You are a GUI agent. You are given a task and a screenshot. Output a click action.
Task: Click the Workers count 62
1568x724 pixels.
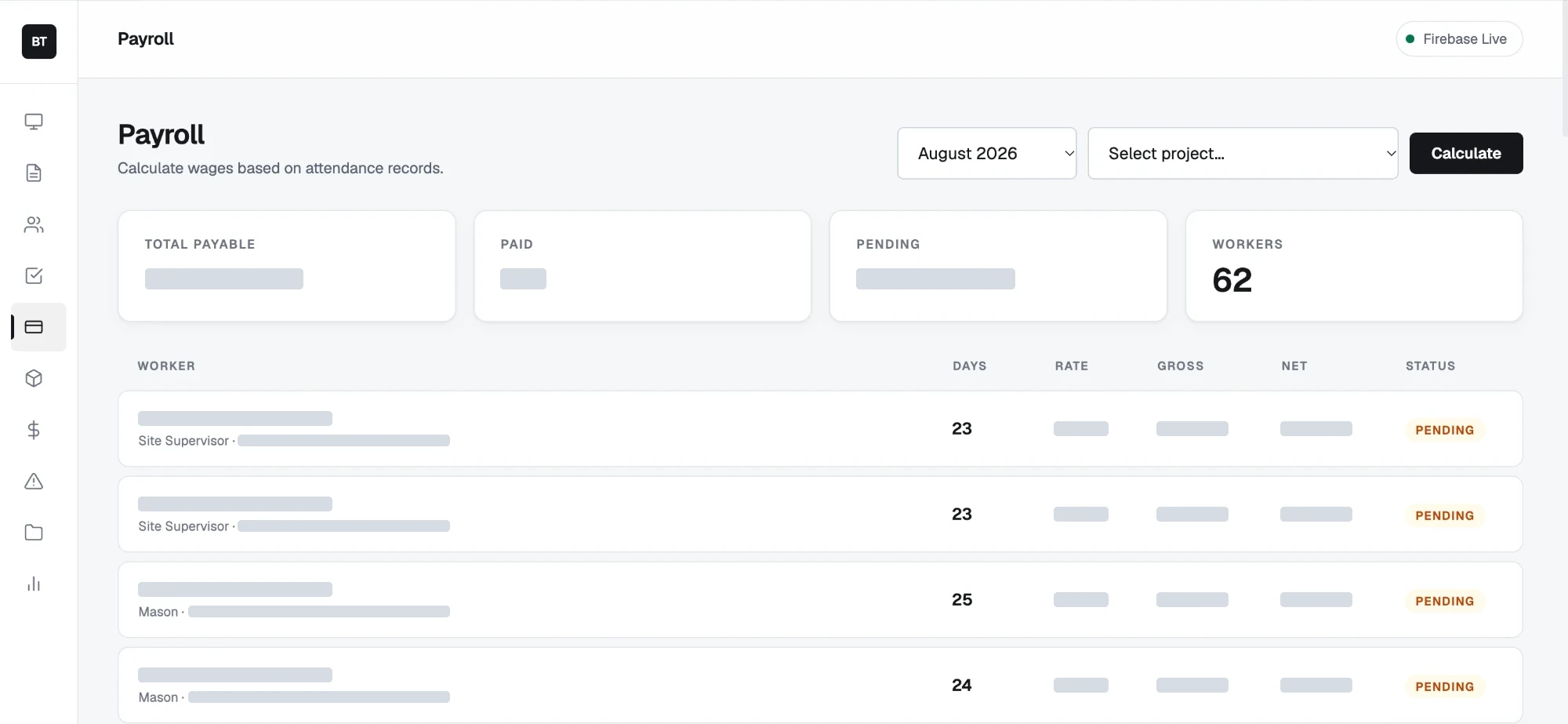click(1232, 280)
